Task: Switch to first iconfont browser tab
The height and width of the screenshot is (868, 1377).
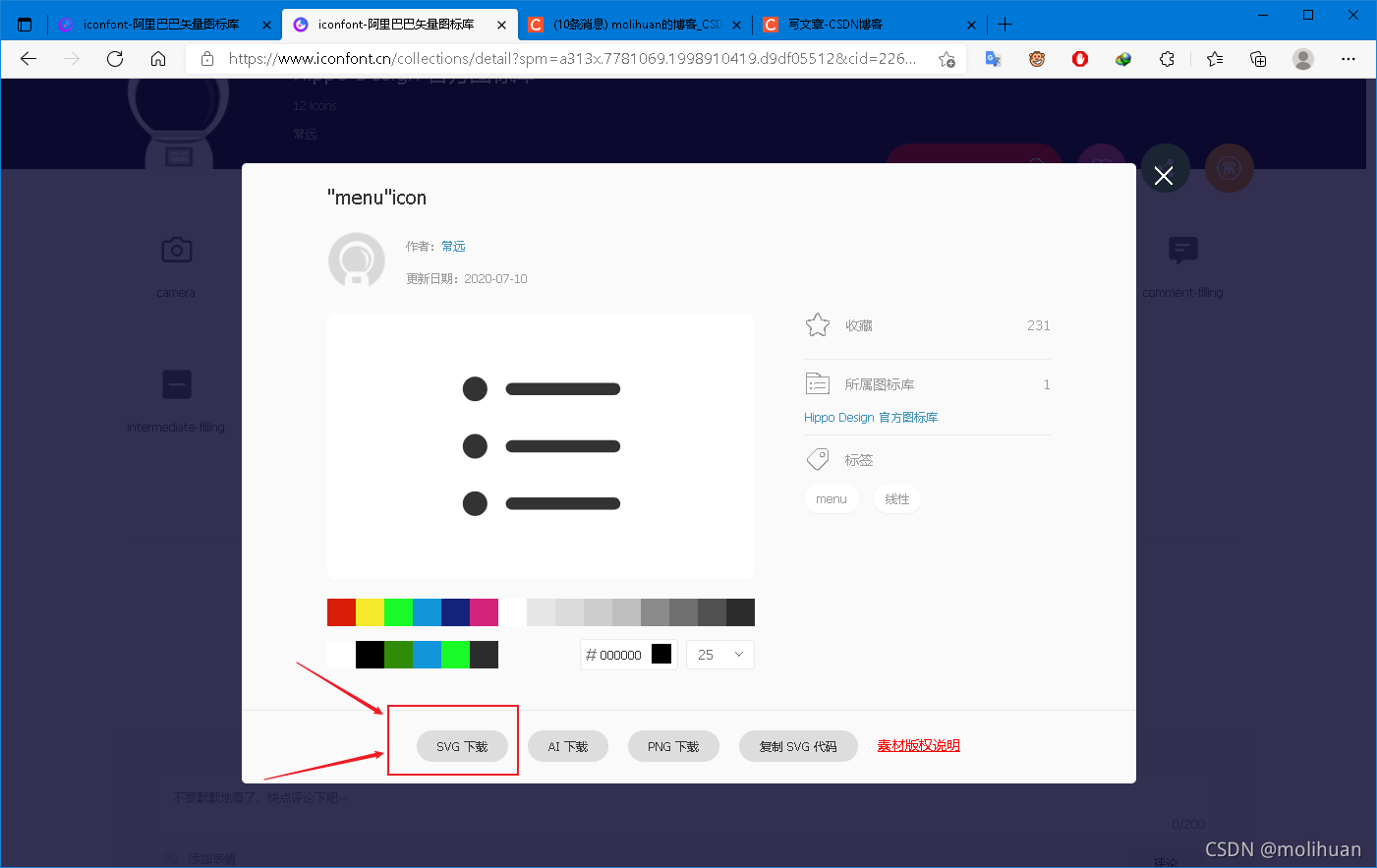Action: point(163,25)
